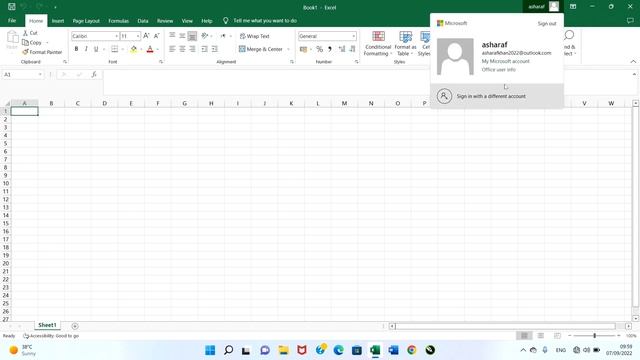The image size is (640, 360).
Task: Open the font color dropdown arrow
Action: tap(158, 49)
